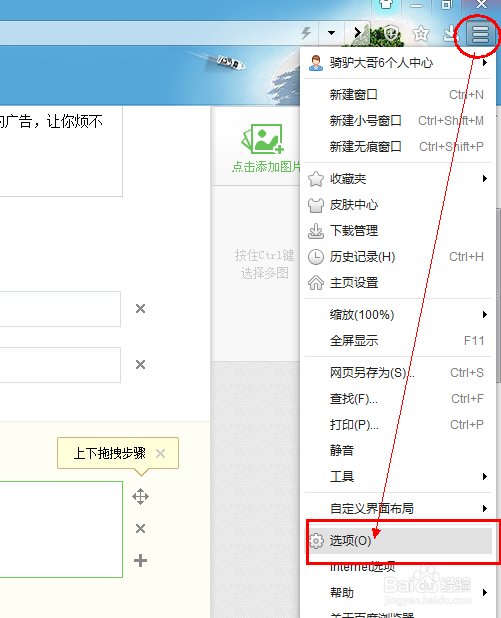
Task: Expand 个人中心 submenu arrow
Action: pos(484,63)
